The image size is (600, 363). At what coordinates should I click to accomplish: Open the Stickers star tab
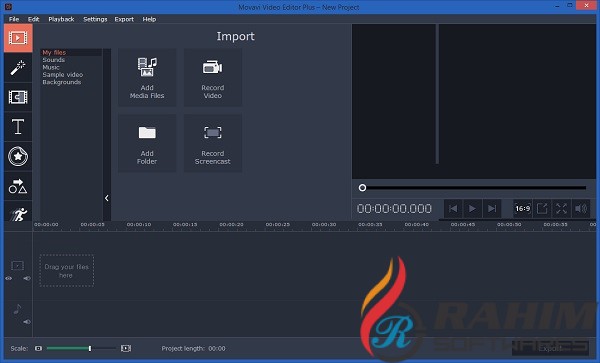tap(18, 156)
